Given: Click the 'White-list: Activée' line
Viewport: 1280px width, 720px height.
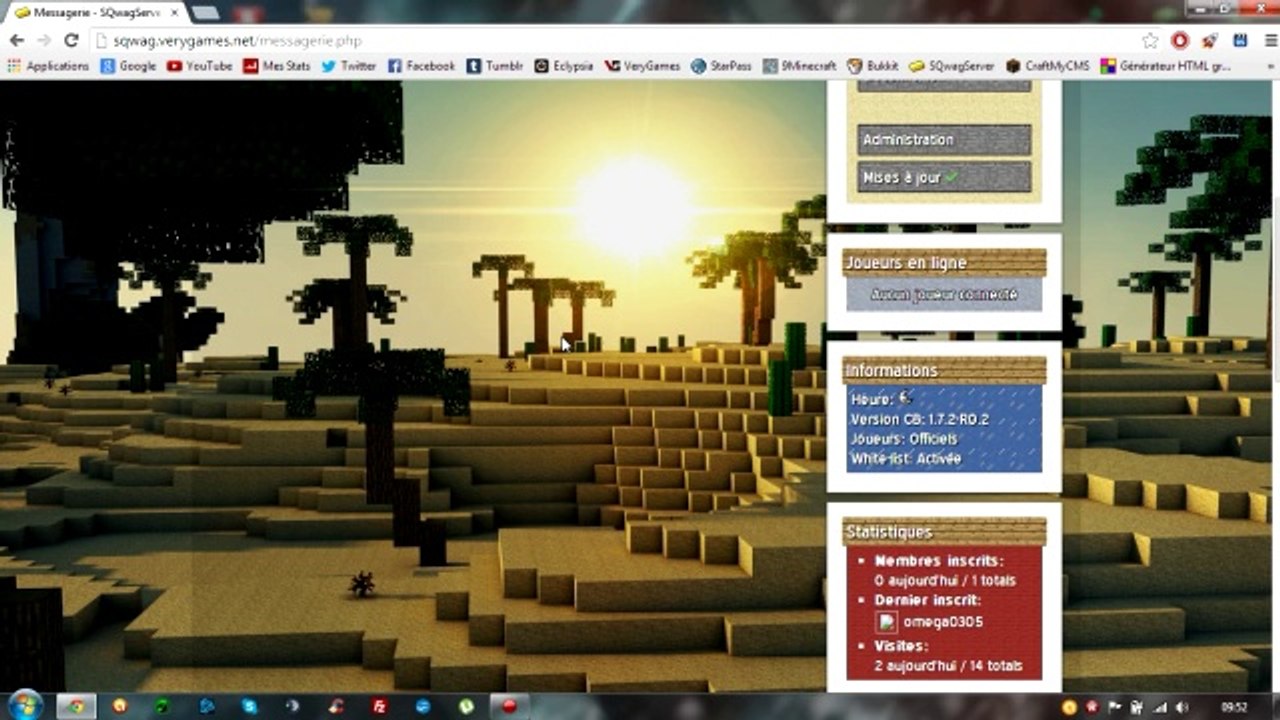Looking at the screenshot, I should (x=906, y=459).
